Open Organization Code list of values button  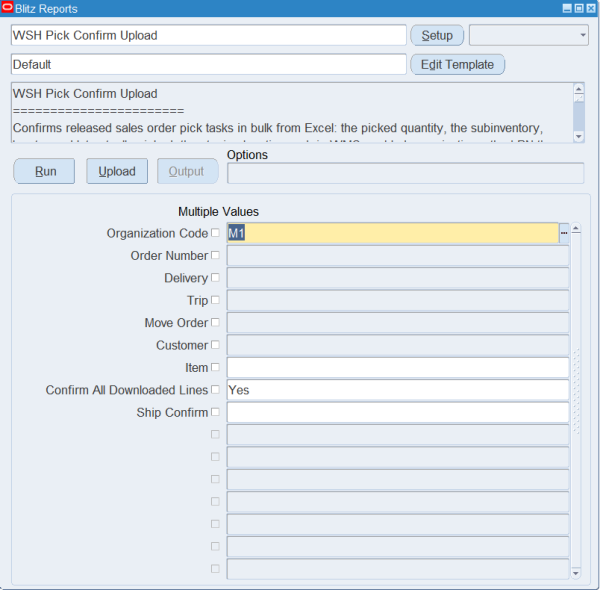click(564, 233)
